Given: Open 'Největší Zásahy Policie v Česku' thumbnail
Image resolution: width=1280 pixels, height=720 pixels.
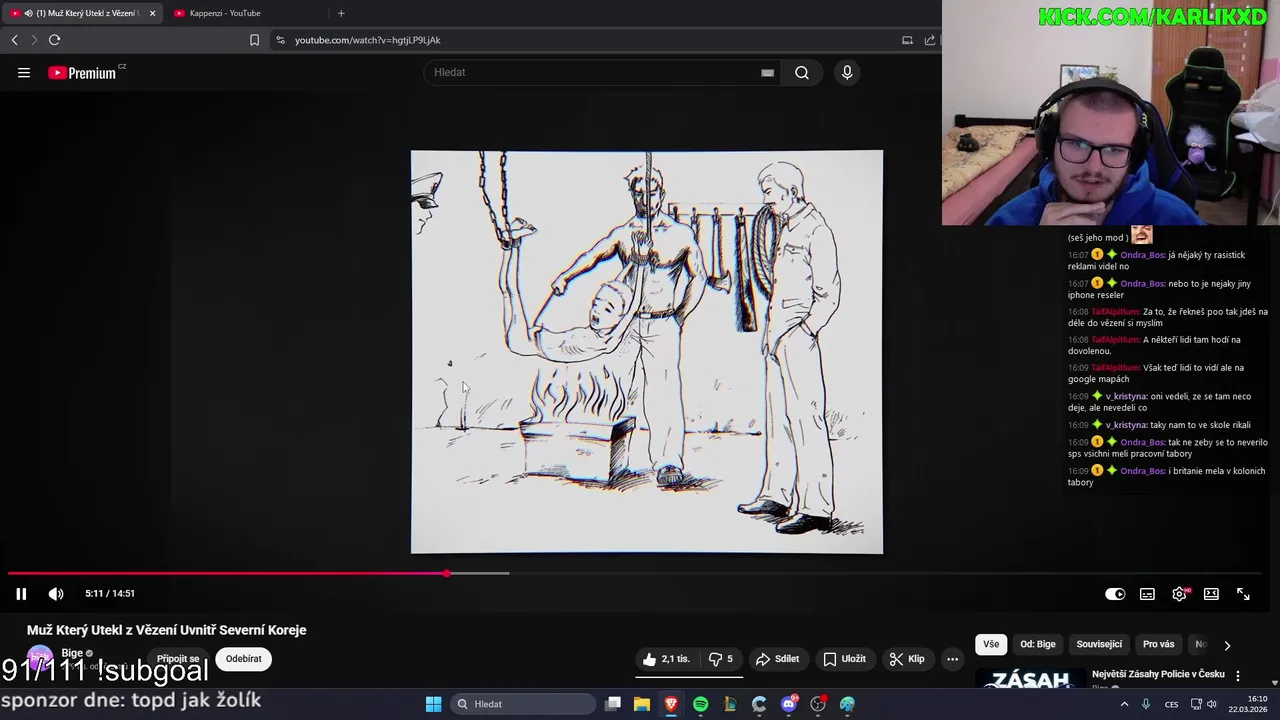Looking at the screenshot, I should pos(1030,679).
